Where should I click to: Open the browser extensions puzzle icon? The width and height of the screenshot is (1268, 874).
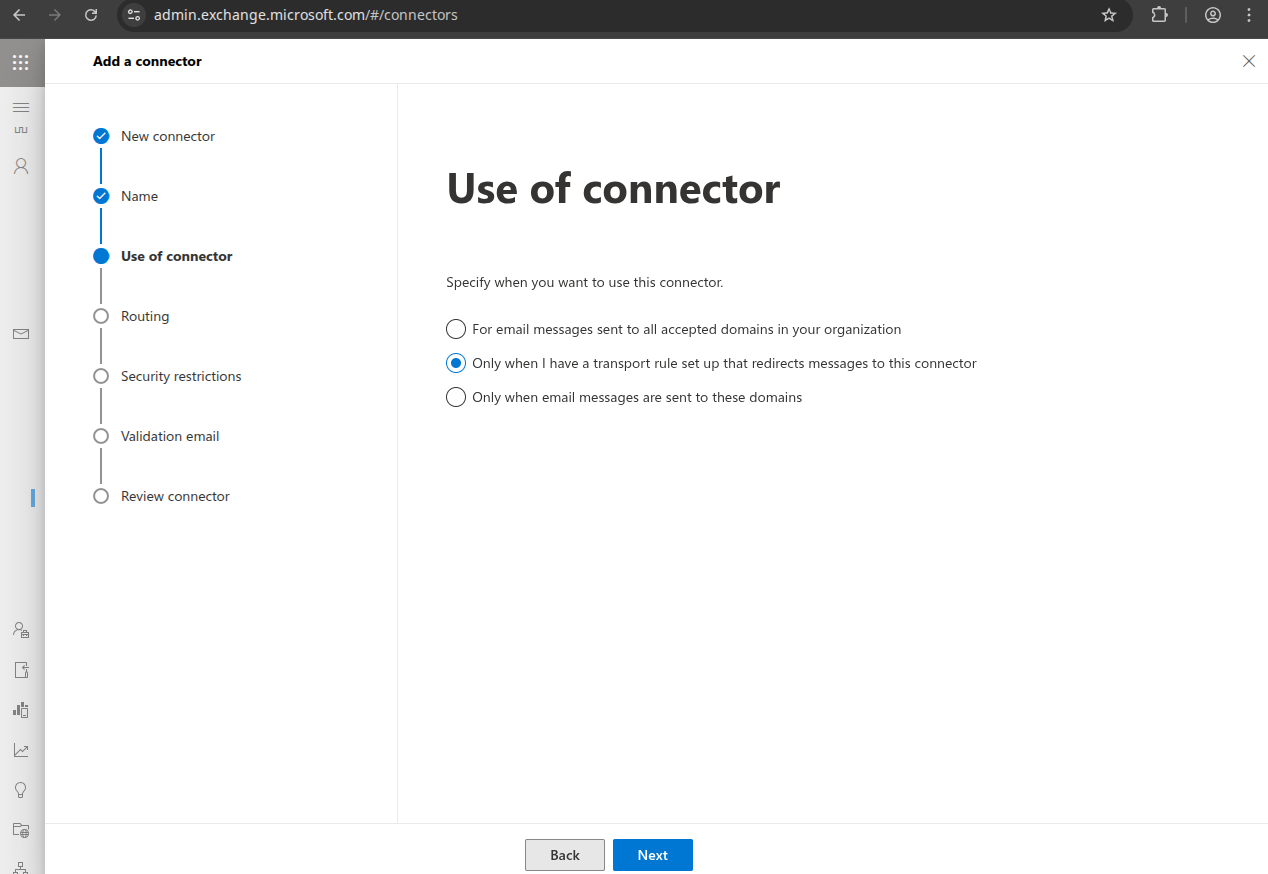[1159, 15]
